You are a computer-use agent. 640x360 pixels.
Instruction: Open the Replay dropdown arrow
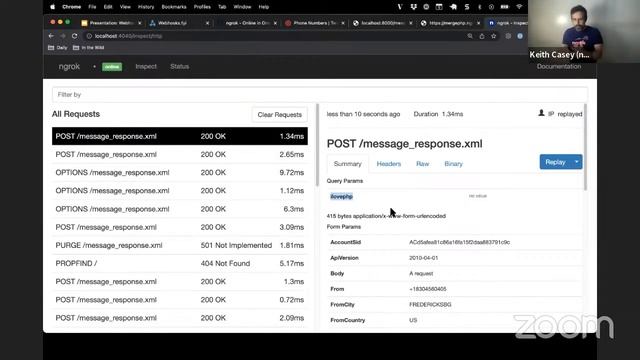[577, 162]
